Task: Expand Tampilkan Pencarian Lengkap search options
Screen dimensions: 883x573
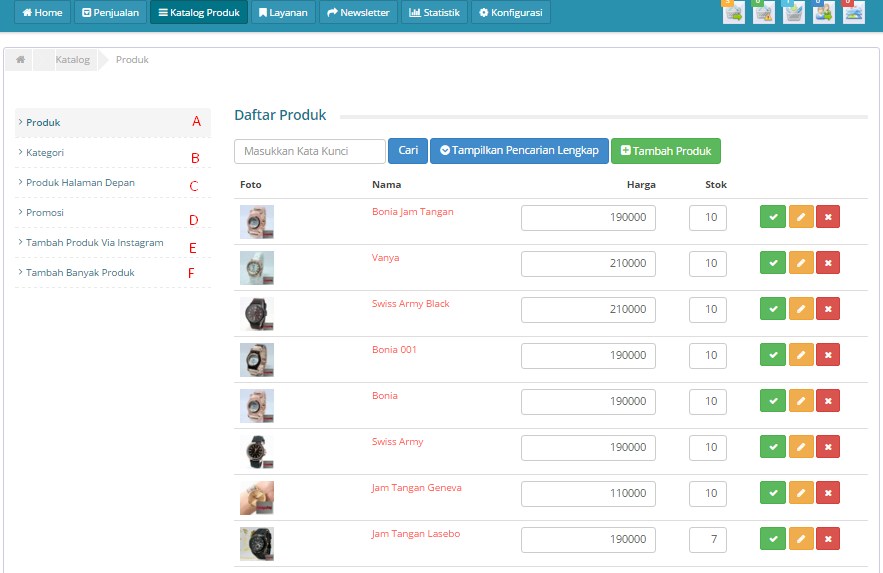Action: click(x=519, y=151)
